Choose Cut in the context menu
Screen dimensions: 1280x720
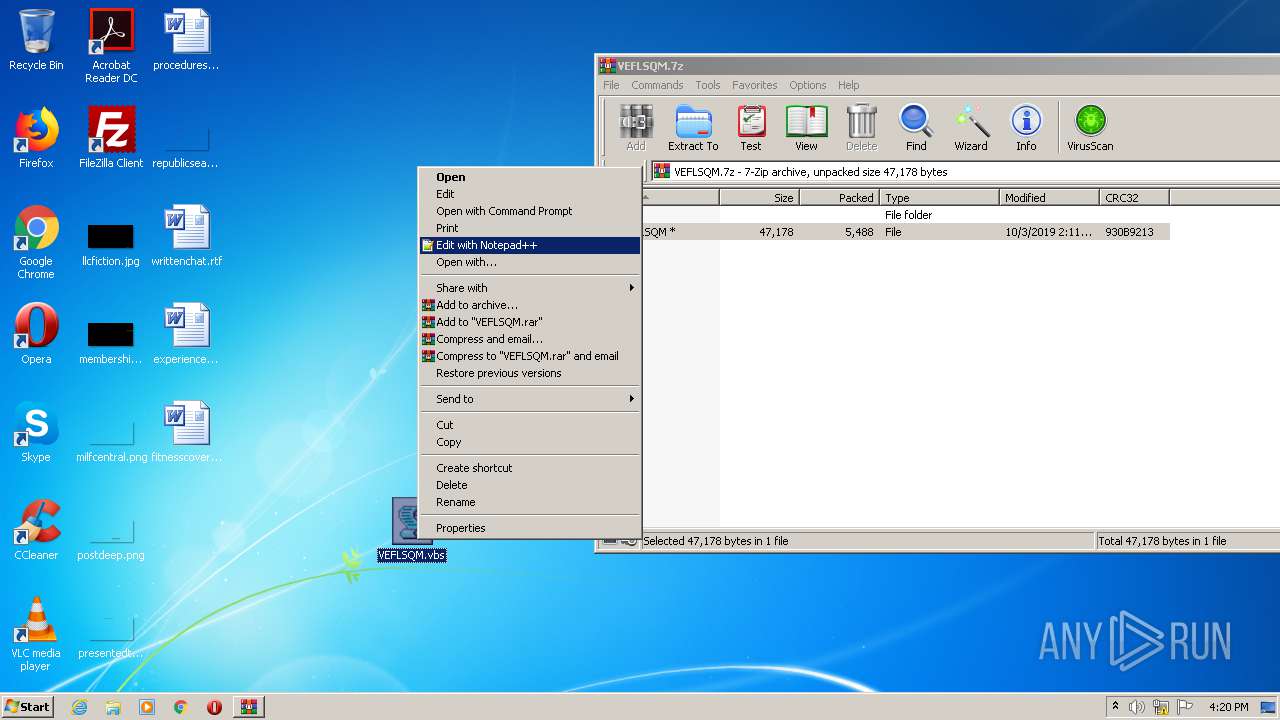coord(530,425)
